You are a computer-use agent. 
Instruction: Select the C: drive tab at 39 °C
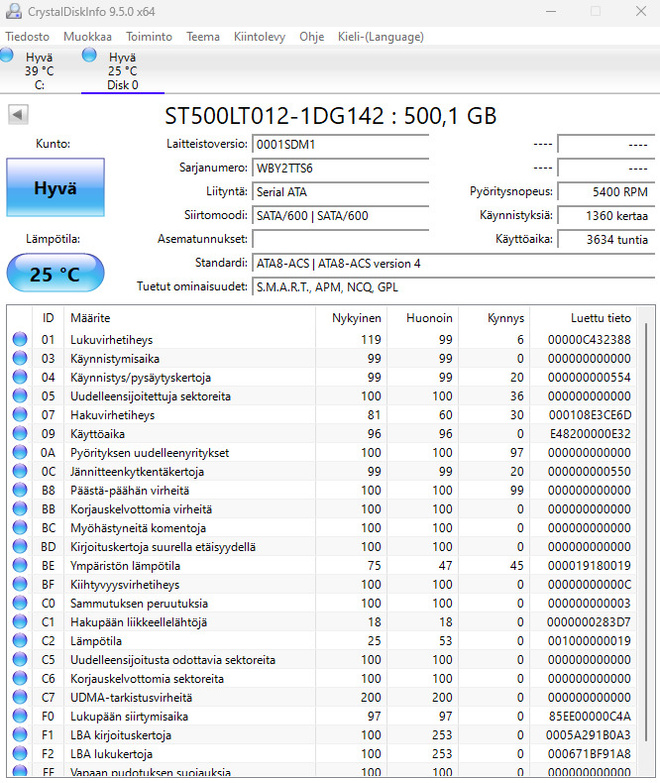39,71
